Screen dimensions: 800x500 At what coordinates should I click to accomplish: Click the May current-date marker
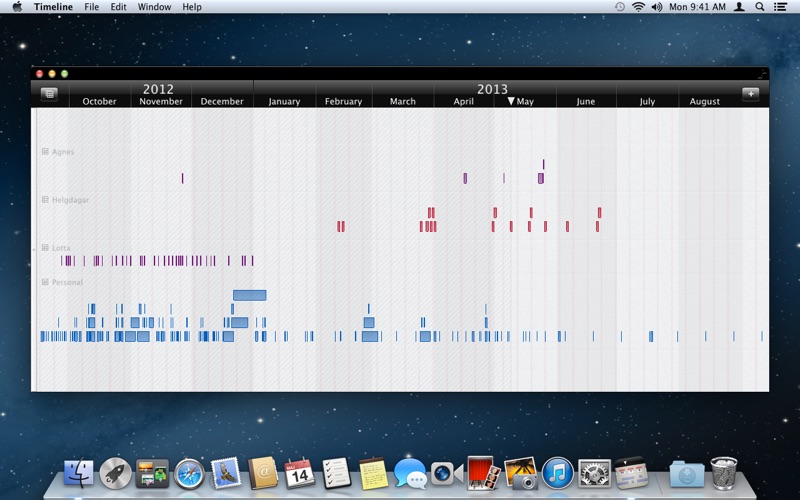[511, 101]
